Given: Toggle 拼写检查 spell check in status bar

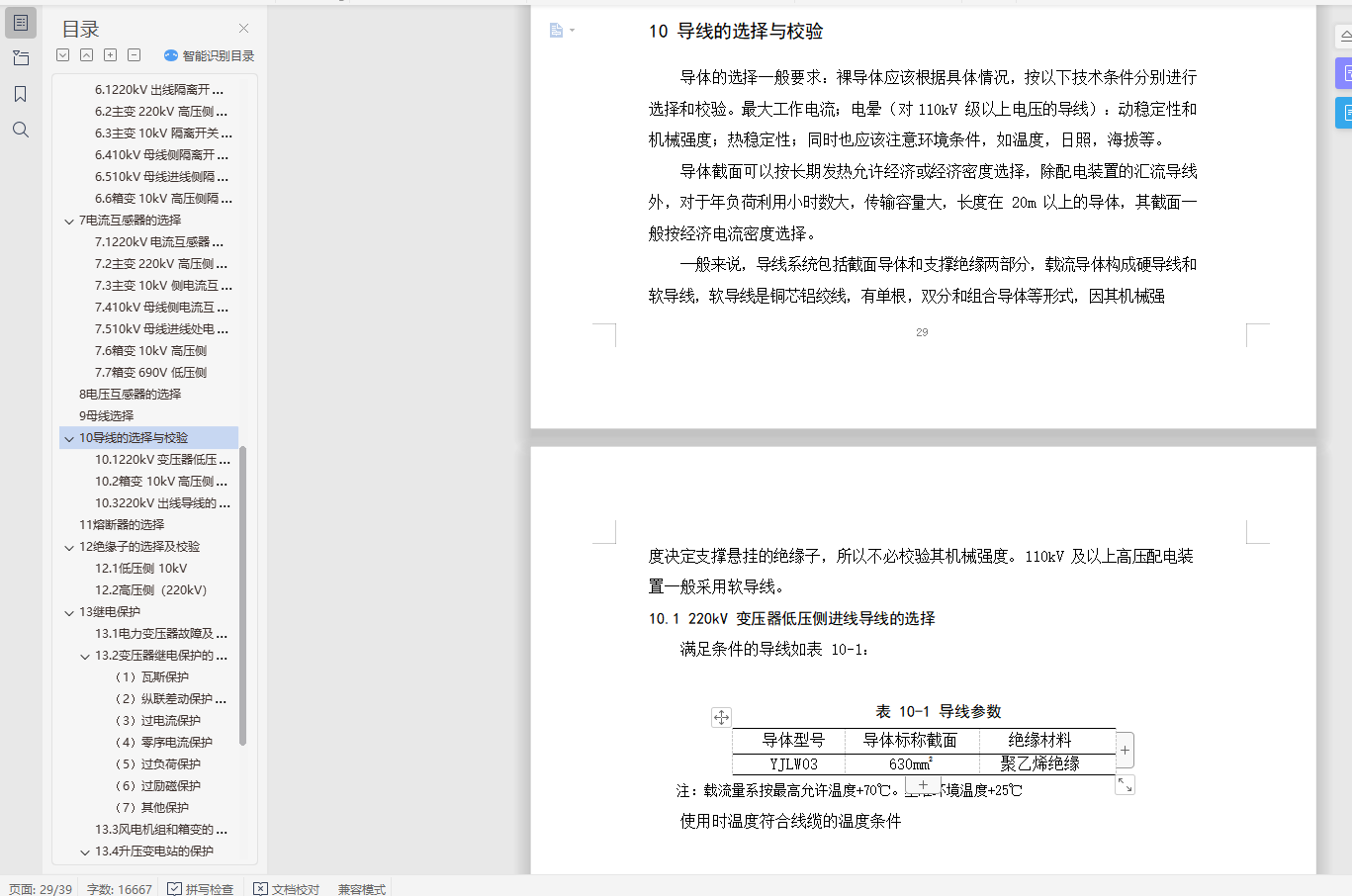Looking at the screenshot, I should (201, 889).
